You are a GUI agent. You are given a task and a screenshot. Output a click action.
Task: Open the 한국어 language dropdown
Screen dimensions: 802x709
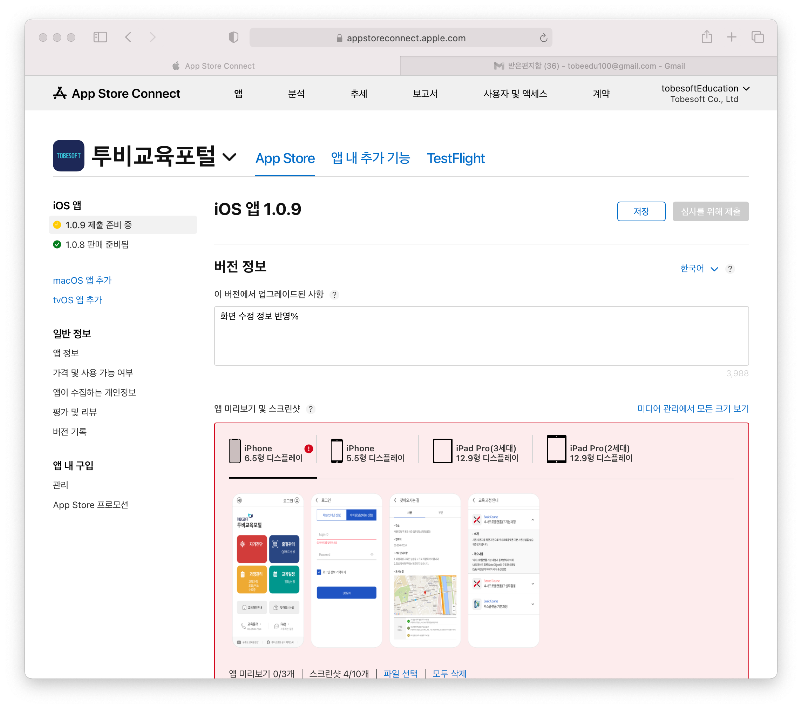click(699, 269)
